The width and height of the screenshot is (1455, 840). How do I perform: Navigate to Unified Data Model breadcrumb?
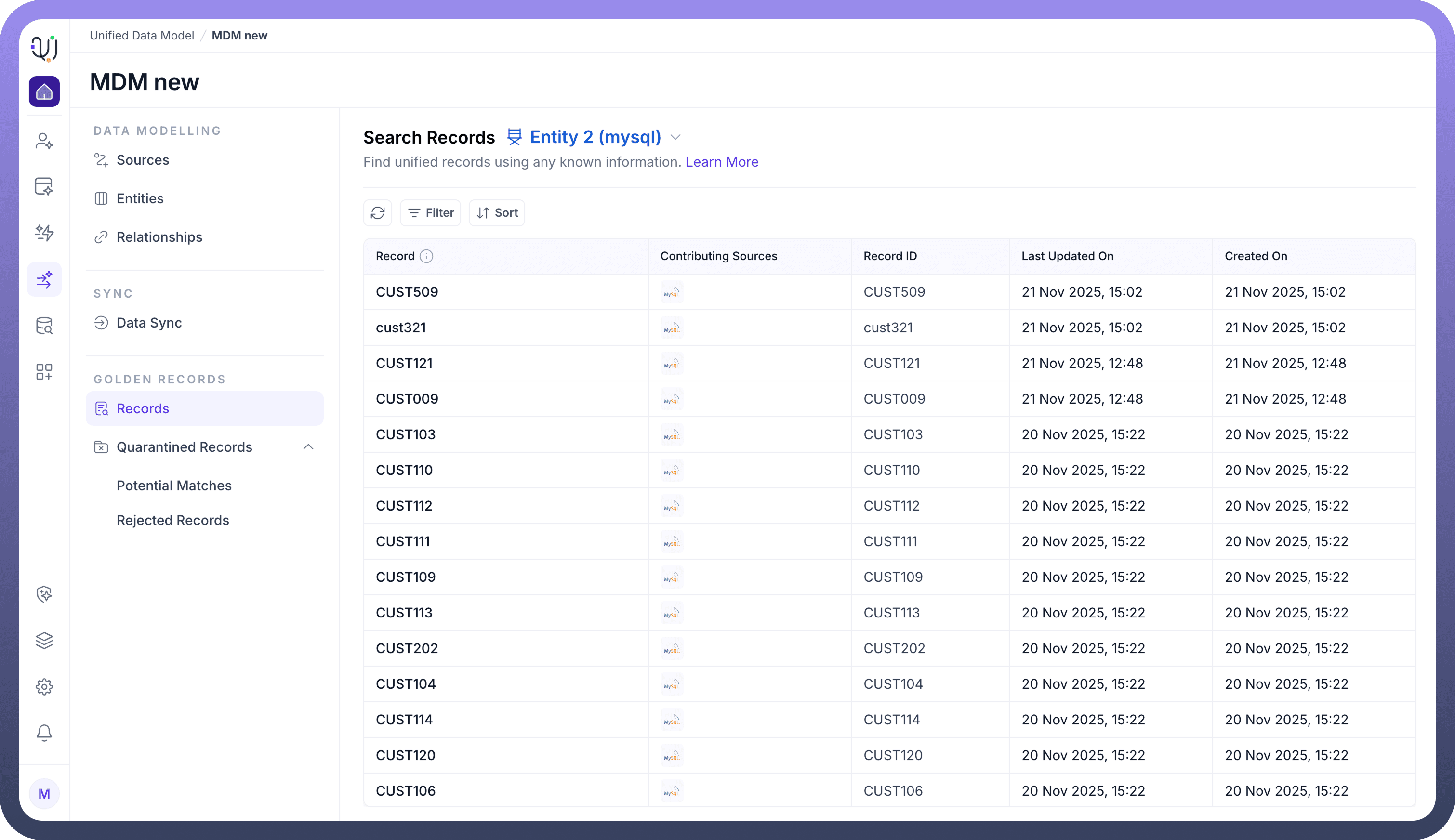pos(142,35)
